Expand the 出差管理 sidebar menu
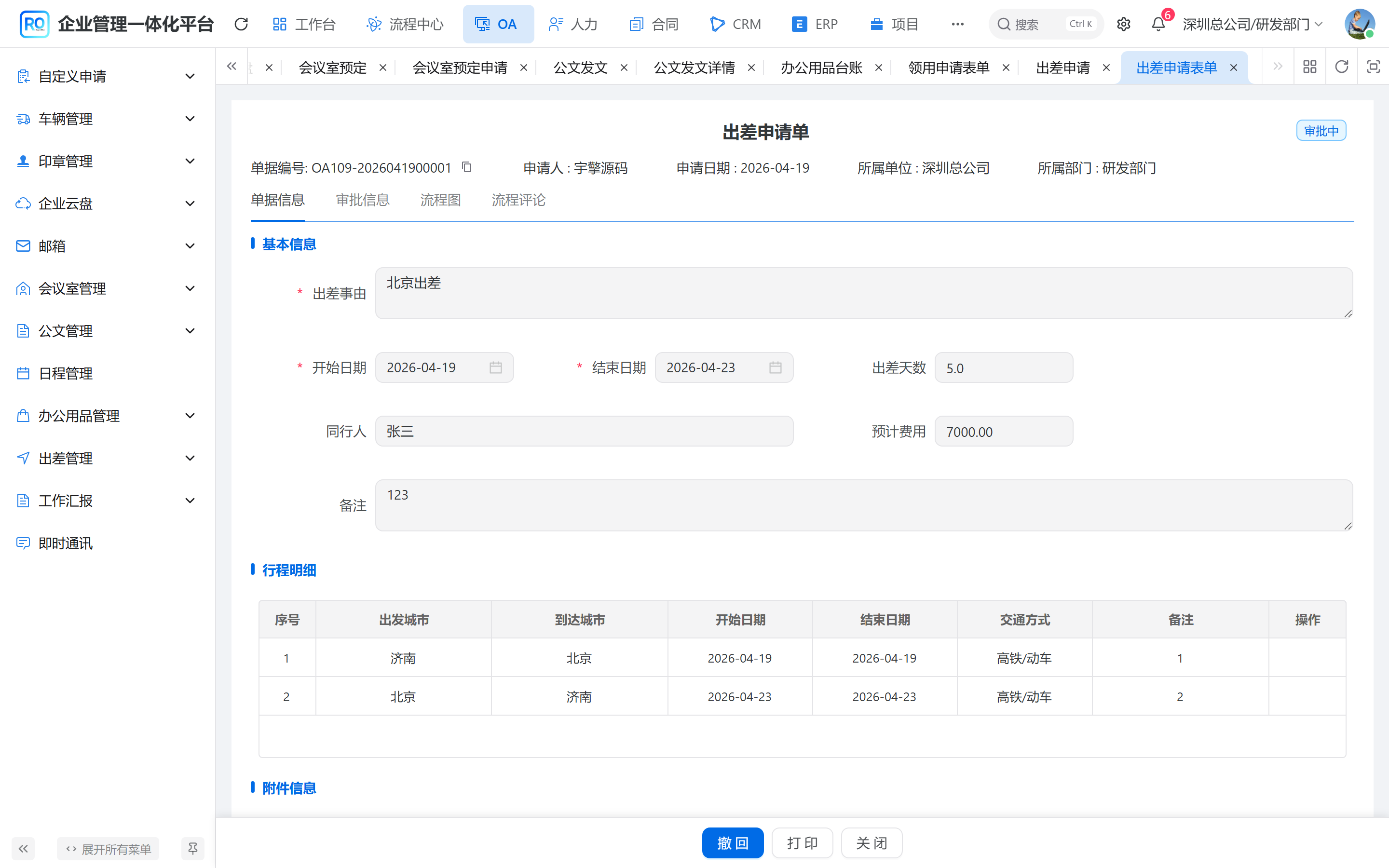 tap(108, 458)
